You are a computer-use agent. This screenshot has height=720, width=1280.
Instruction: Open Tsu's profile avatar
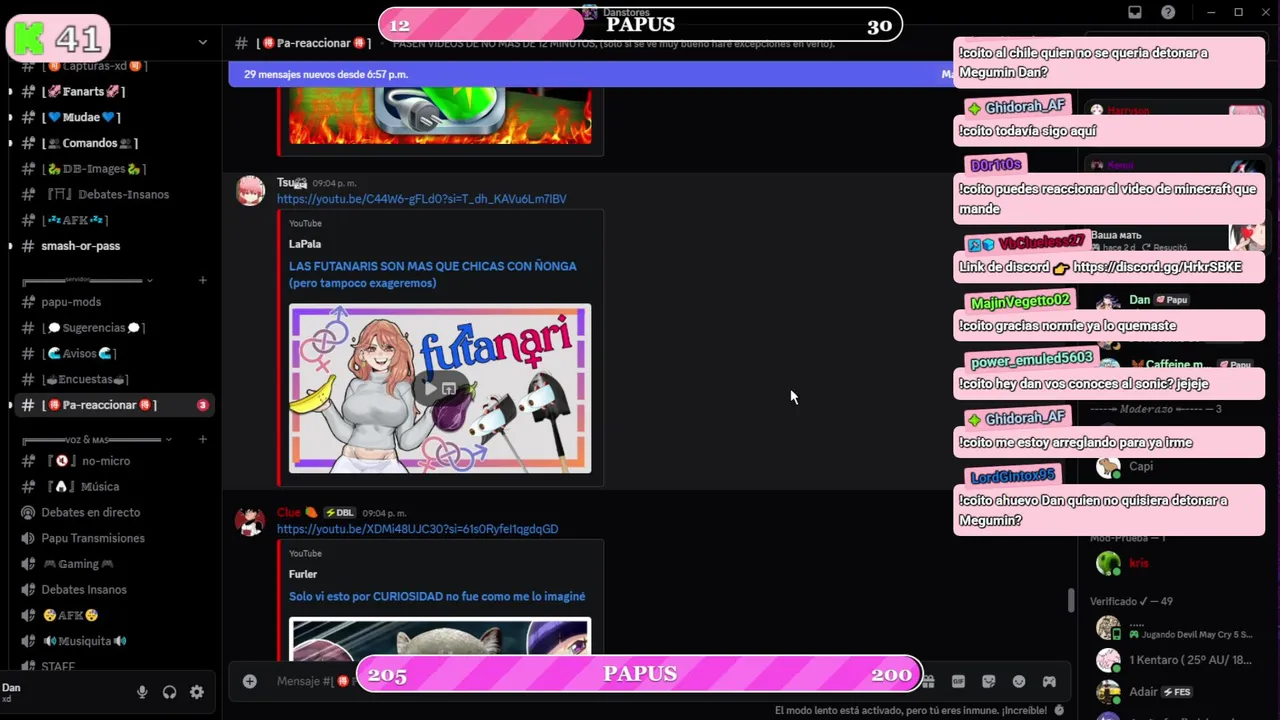point(250,190)
